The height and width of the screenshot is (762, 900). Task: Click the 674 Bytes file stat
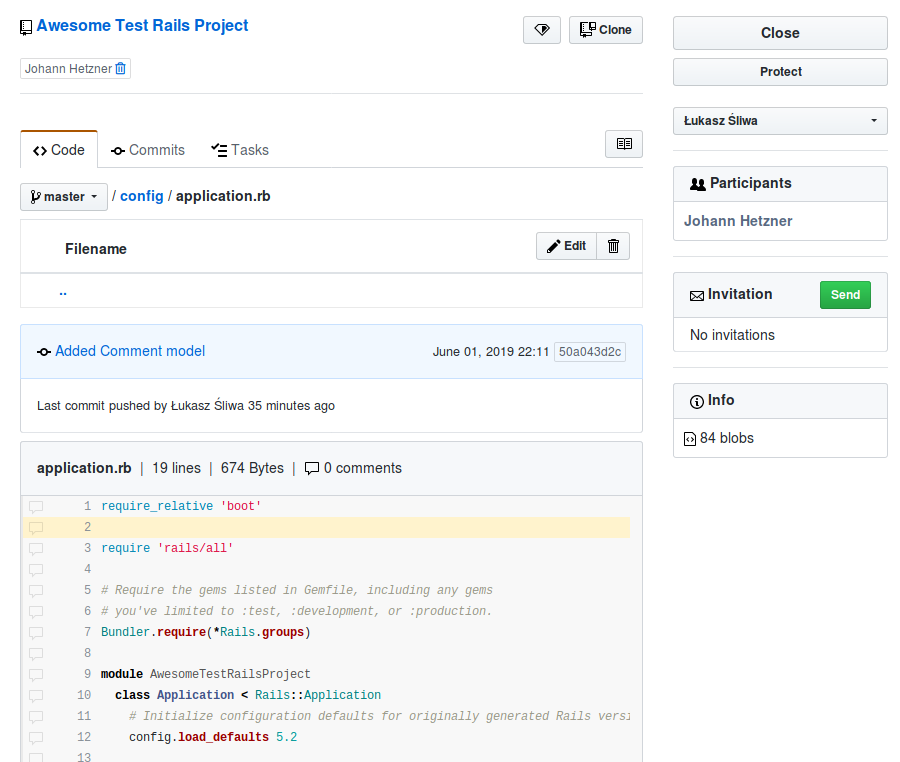click(x=252, y=468)
